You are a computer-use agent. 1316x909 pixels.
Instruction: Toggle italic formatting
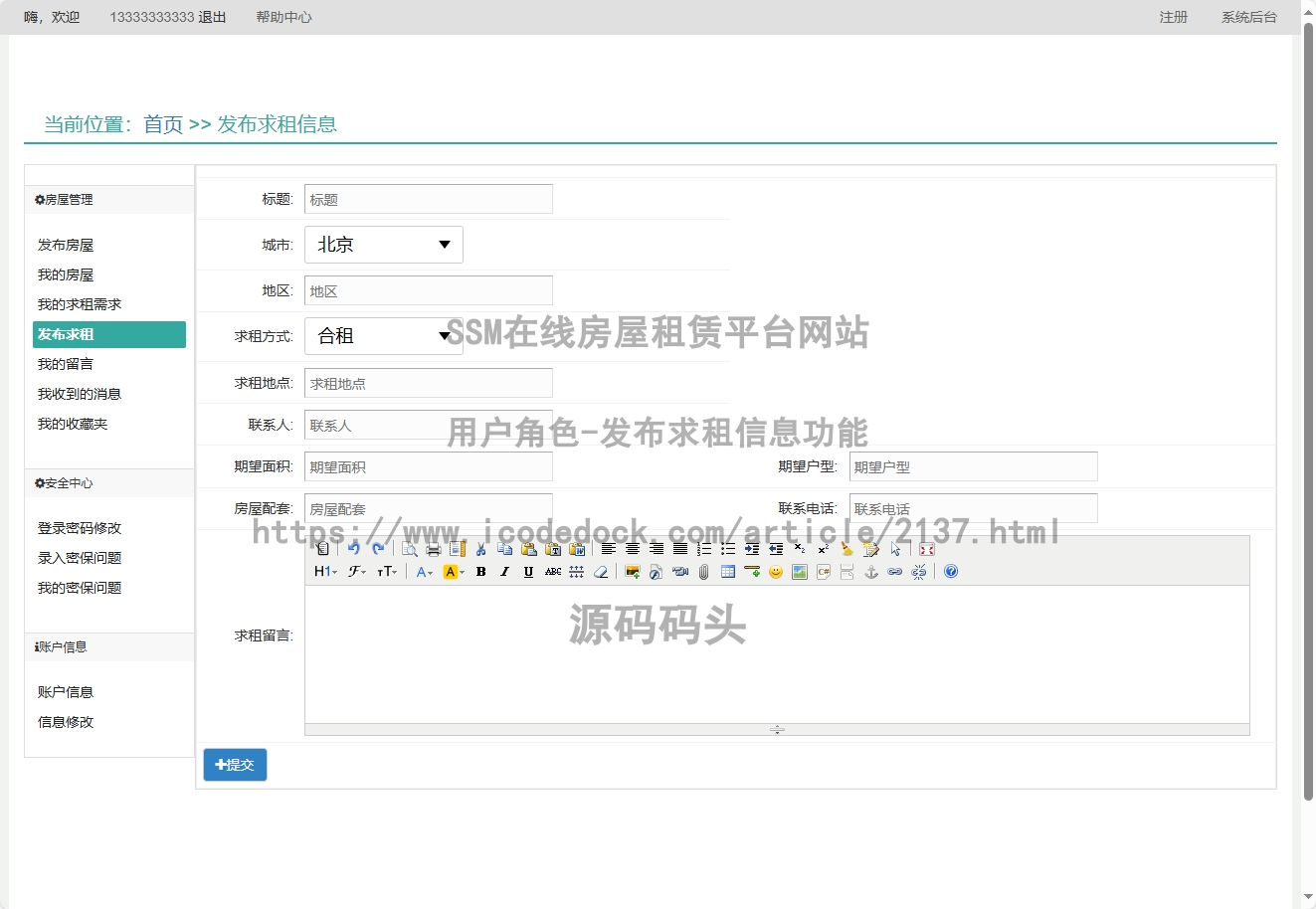click(504, 572)
